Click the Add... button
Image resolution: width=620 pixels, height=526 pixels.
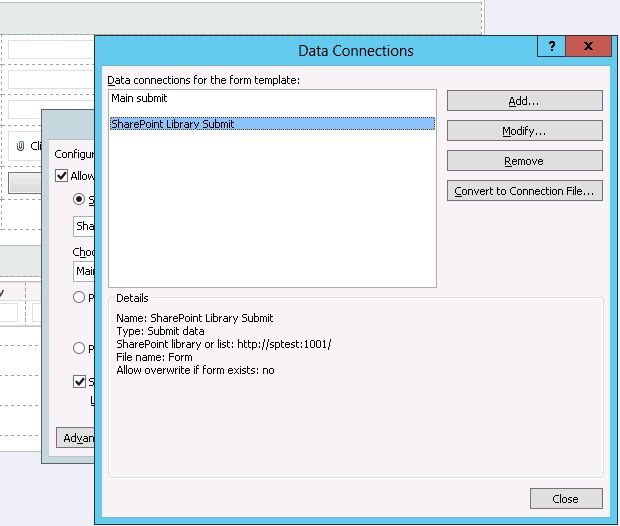[524, 101]
